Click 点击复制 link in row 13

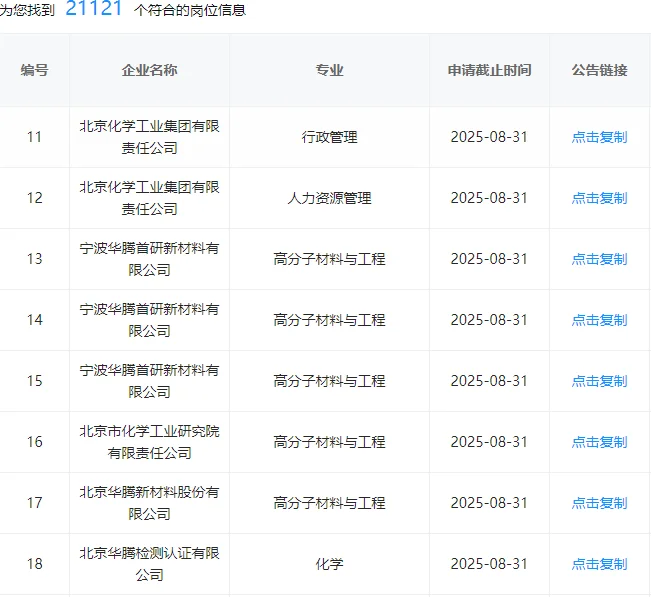click(x=599, y=259)
